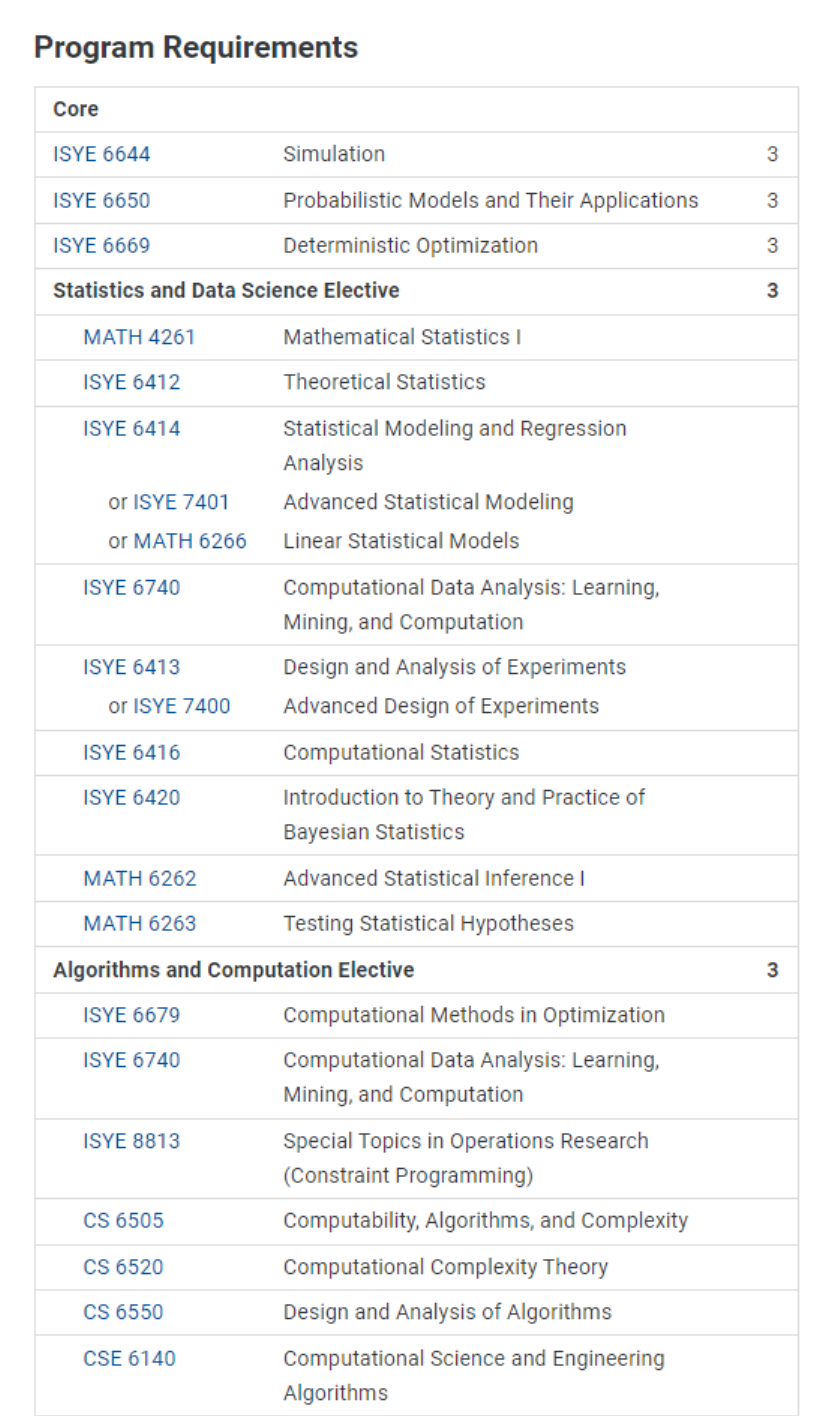Open the ISYE 6412 course page
Screen dimensions: 824x1416
click(131, 382)
